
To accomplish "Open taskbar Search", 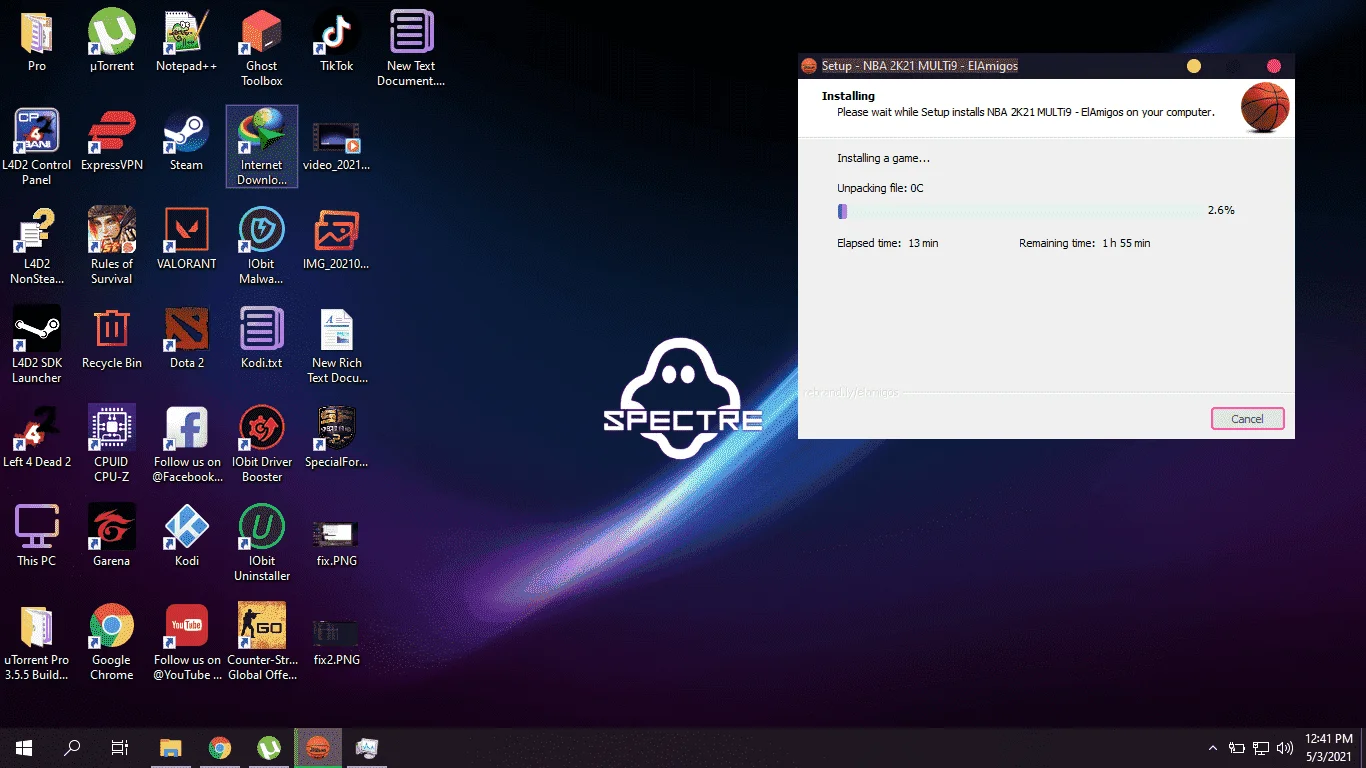I will pos(72,748).
